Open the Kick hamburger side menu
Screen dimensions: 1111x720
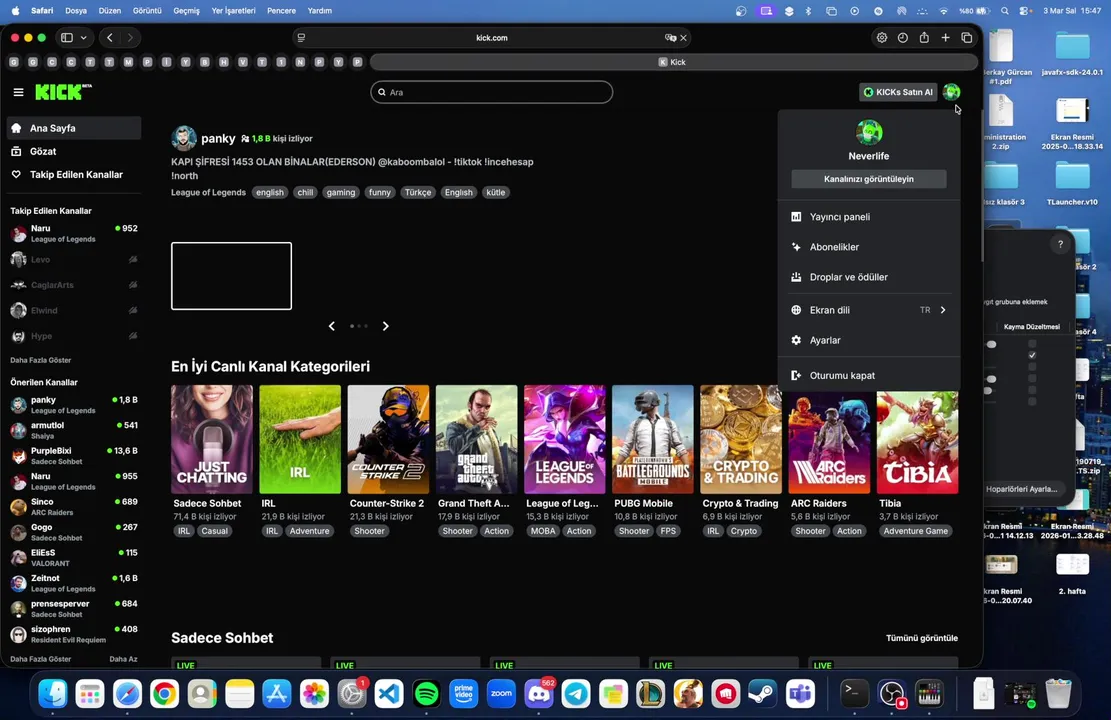pyautogui.click(x=18, y=92)
